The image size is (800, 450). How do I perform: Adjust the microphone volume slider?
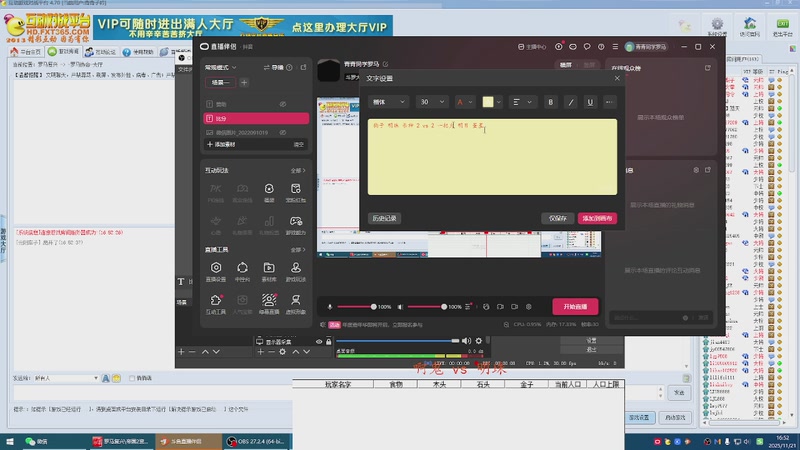click(356, 307)
